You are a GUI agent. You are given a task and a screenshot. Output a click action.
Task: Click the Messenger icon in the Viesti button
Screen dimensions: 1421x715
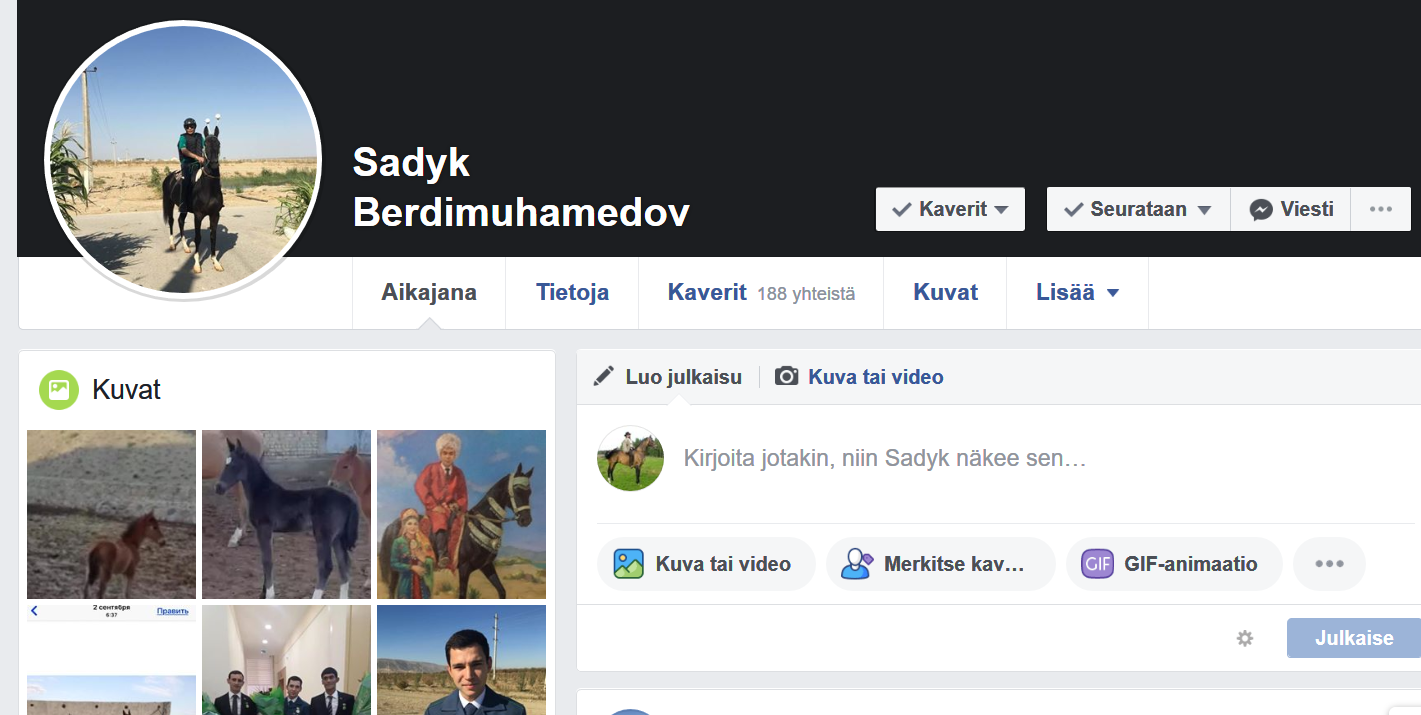click(1262, 210)
